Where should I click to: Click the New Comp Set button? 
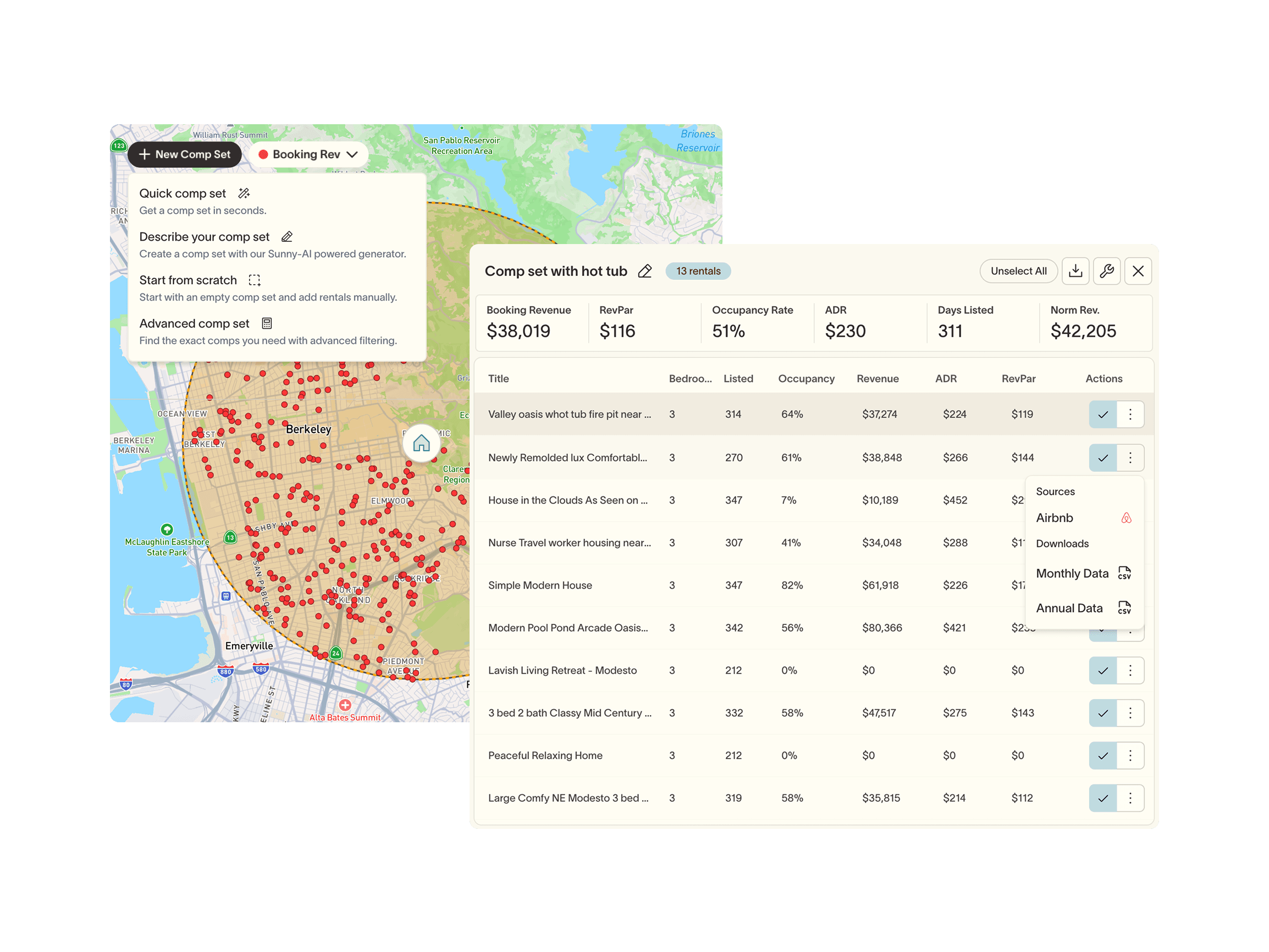tap(184, 154)
